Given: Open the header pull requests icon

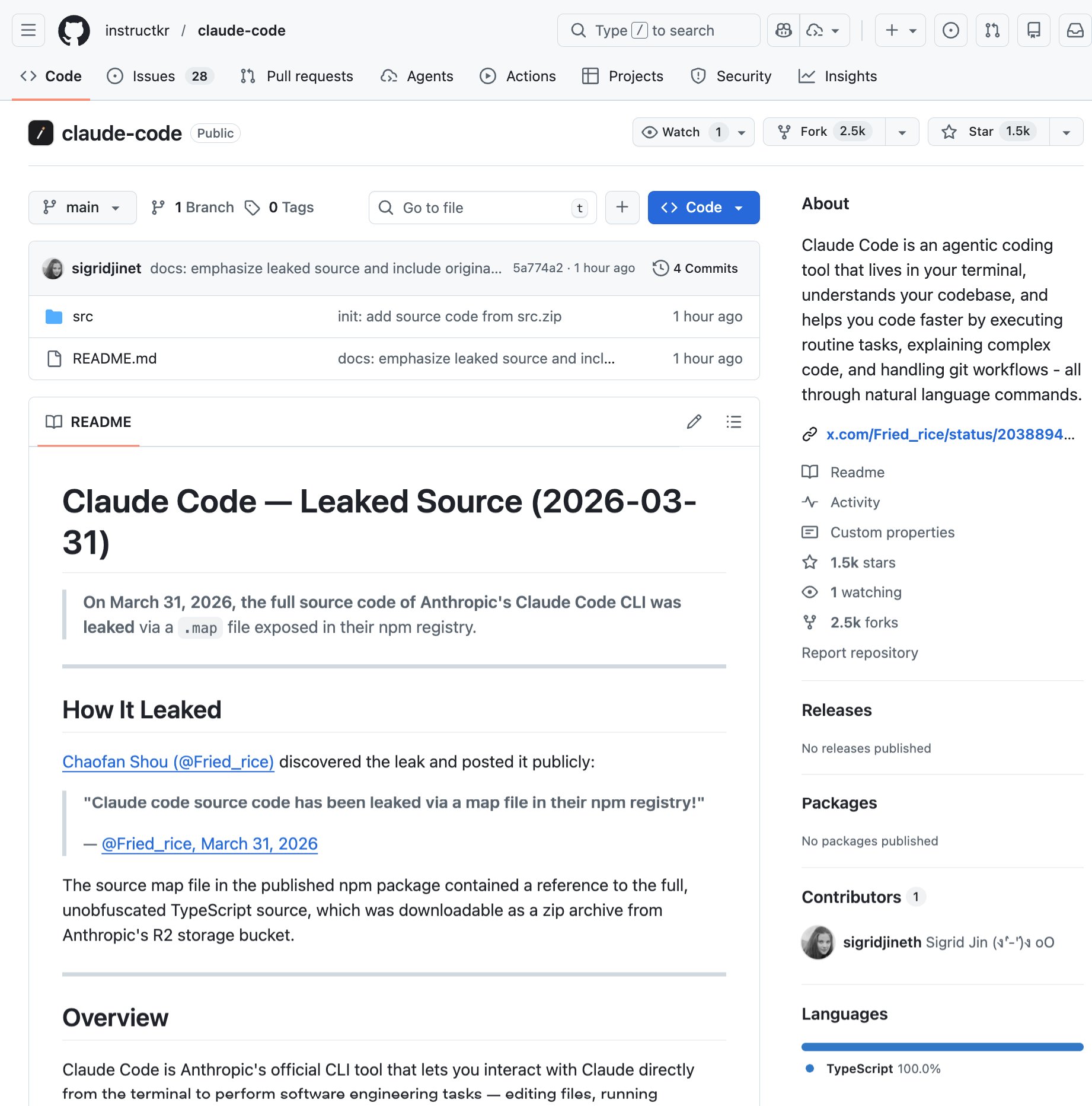Looking at the screenshot, I should click(992, 30).
